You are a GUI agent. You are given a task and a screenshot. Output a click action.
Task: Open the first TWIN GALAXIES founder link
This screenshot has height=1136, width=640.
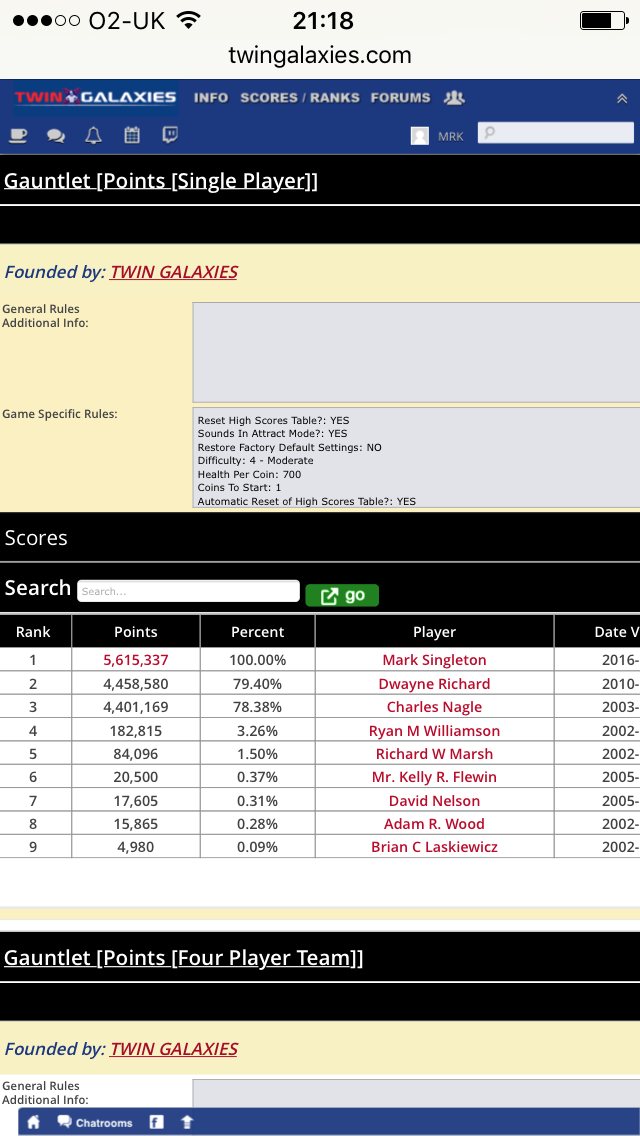[x=174, y=272]
